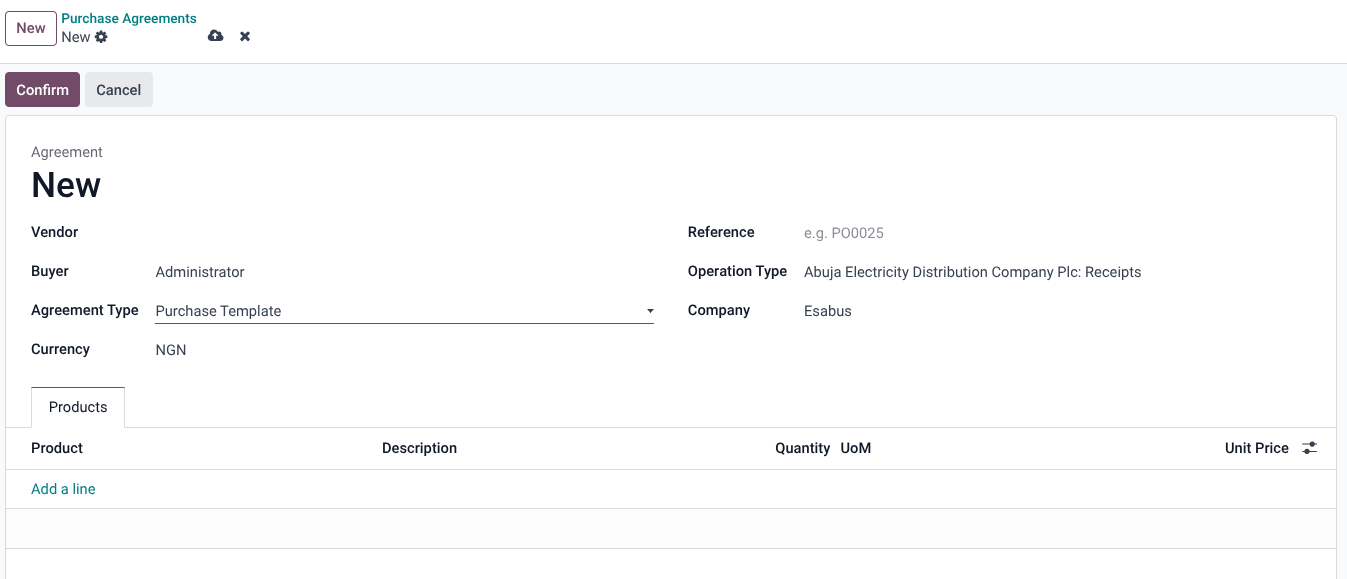Click the Unit Price column header

tap(1256, 447)
